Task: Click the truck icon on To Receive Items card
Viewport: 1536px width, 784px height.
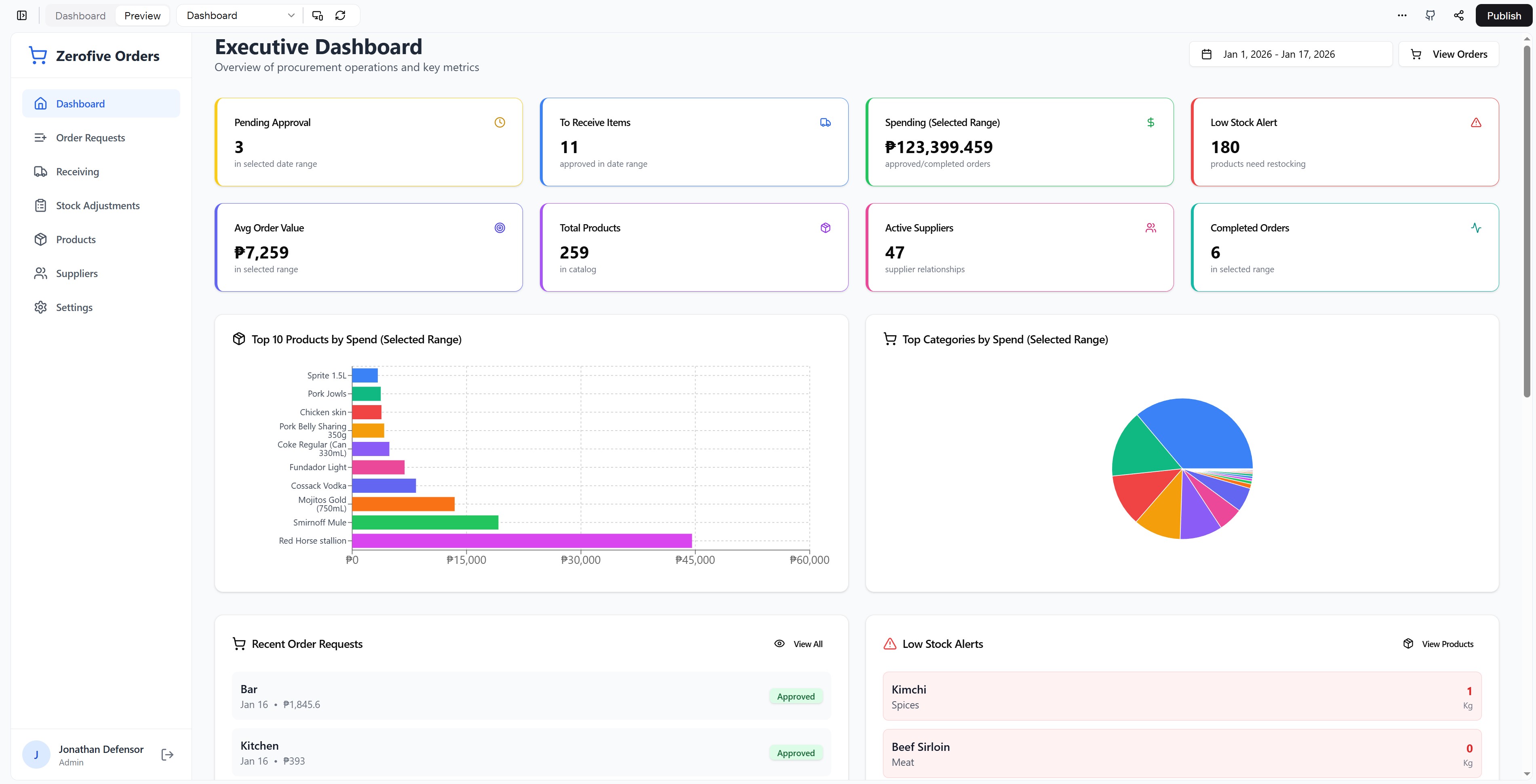Action: 825,122
